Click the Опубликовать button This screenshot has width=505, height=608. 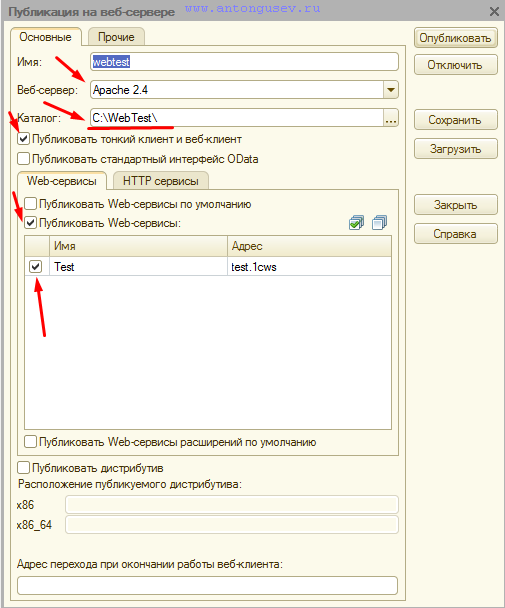(x=455, y=38)
